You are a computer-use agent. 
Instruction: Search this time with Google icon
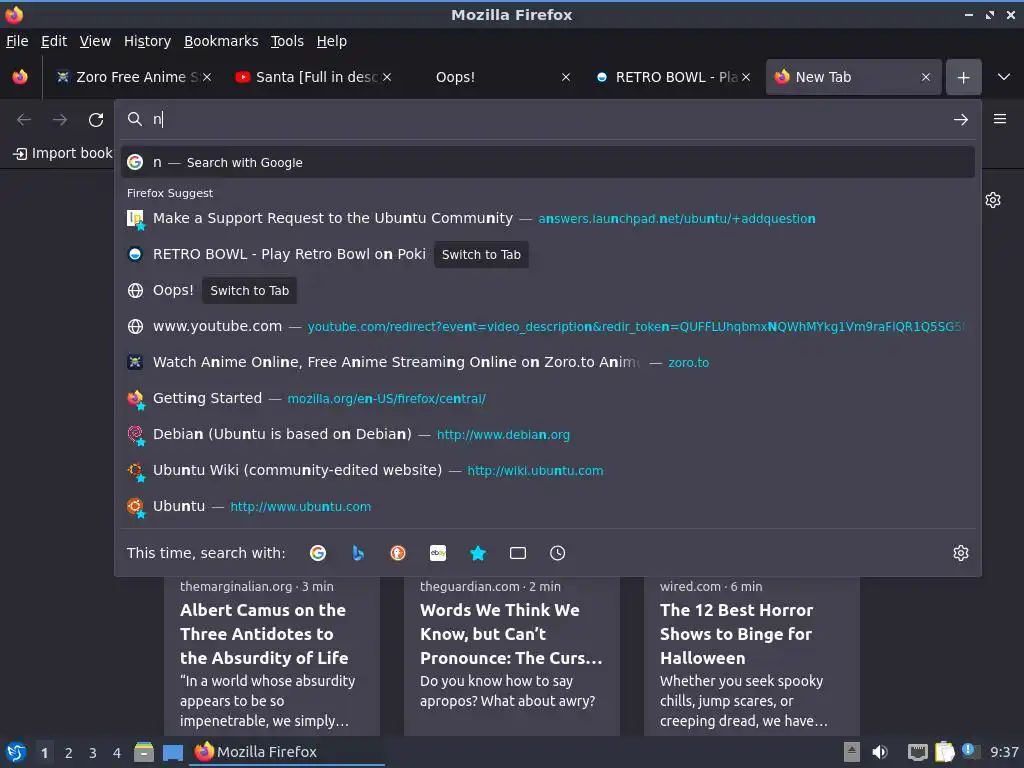pos(318,553)
